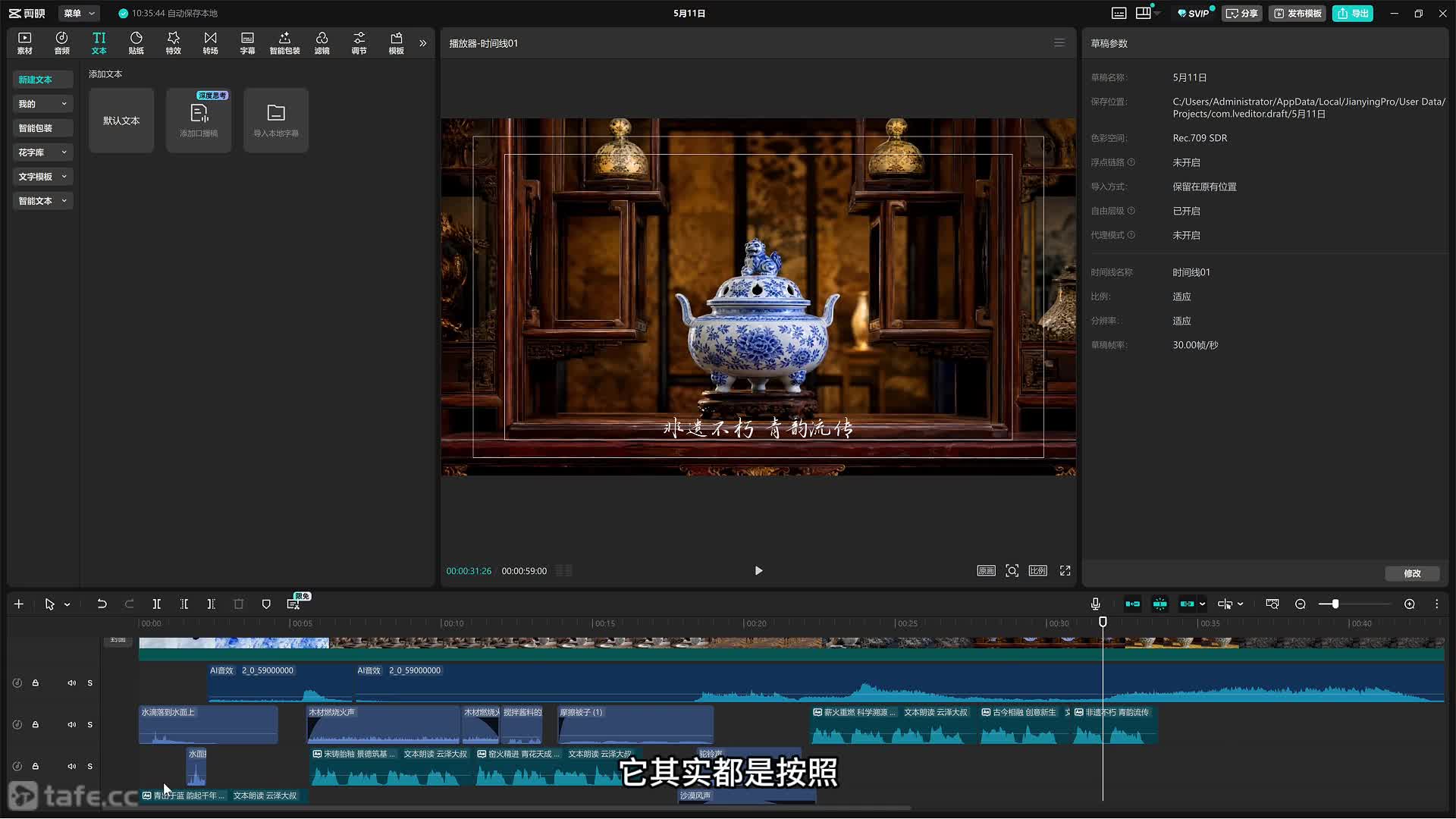Undo the last edit
The height and width of the screenshot is (819, 1456).
(102, 604)
